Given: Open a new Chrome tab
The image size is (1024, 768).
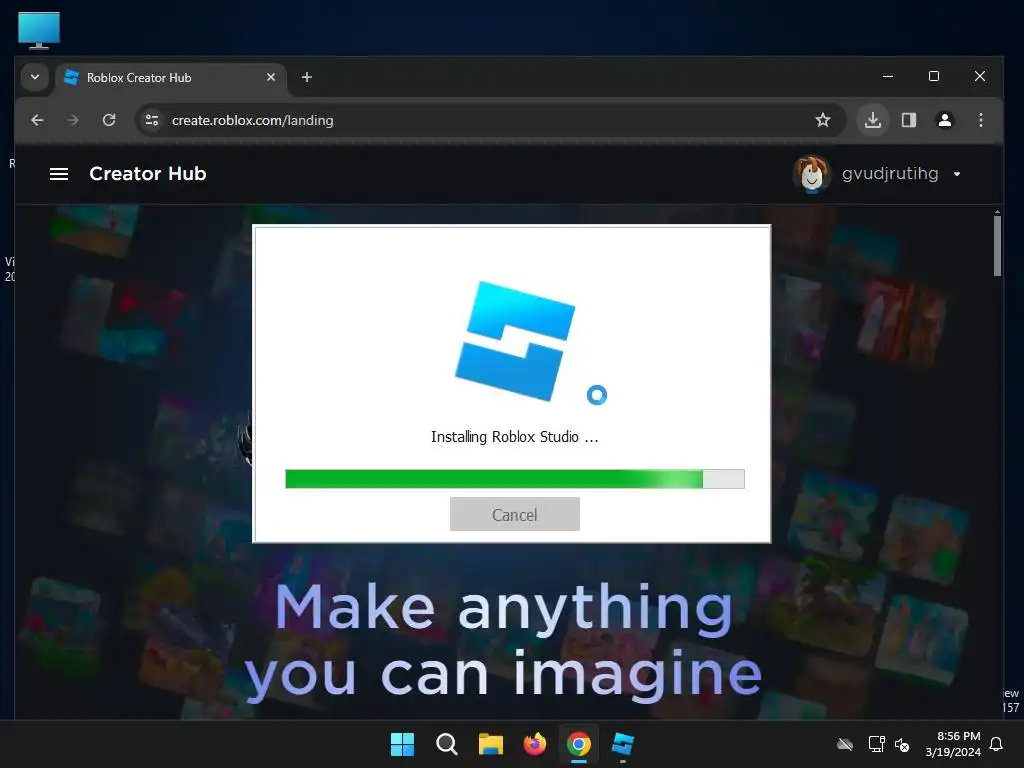Looking at the screenshot, I should [306, 77].
